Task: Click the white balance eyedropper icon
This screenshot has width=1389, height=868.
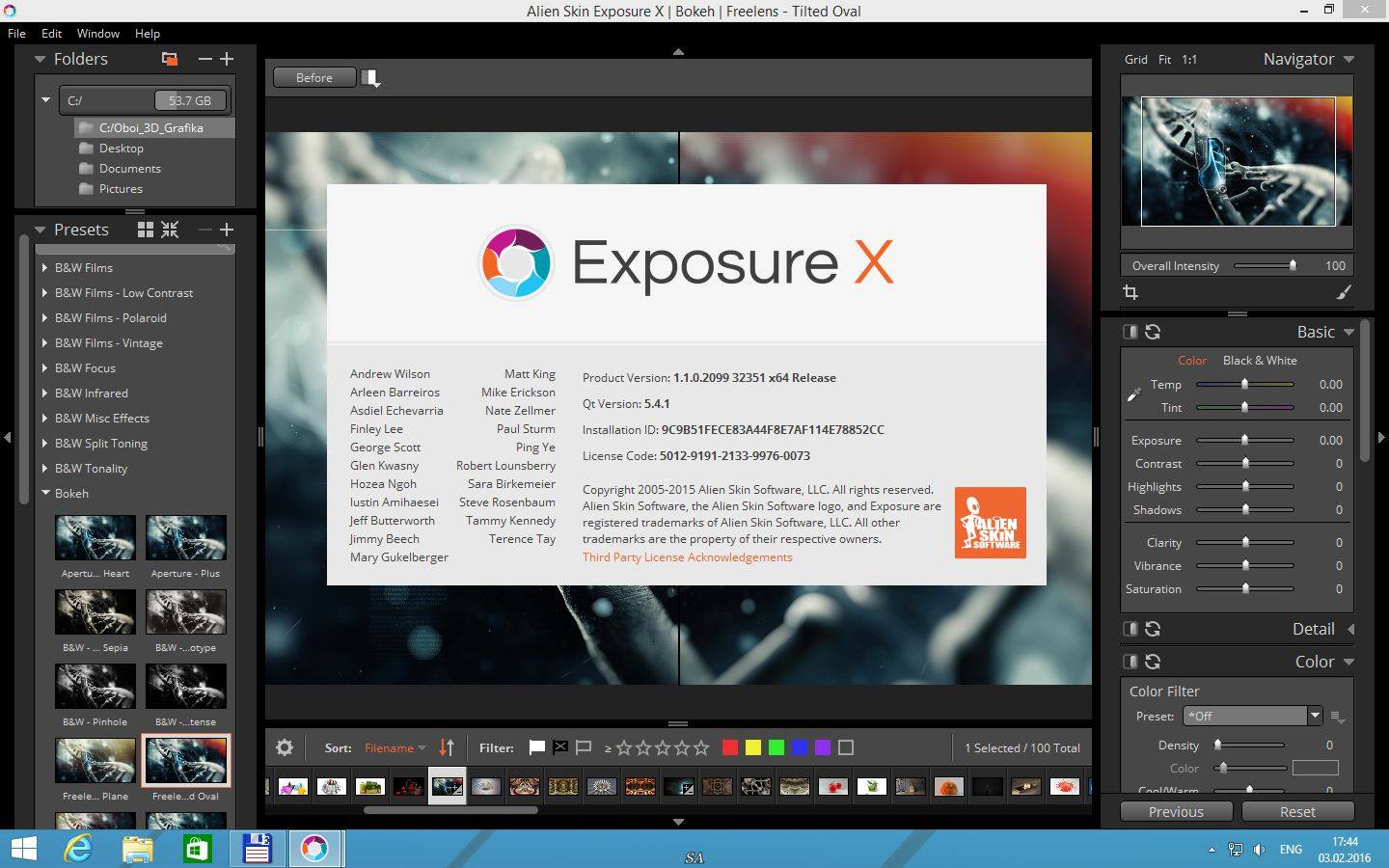Action: pos(1134,394)
